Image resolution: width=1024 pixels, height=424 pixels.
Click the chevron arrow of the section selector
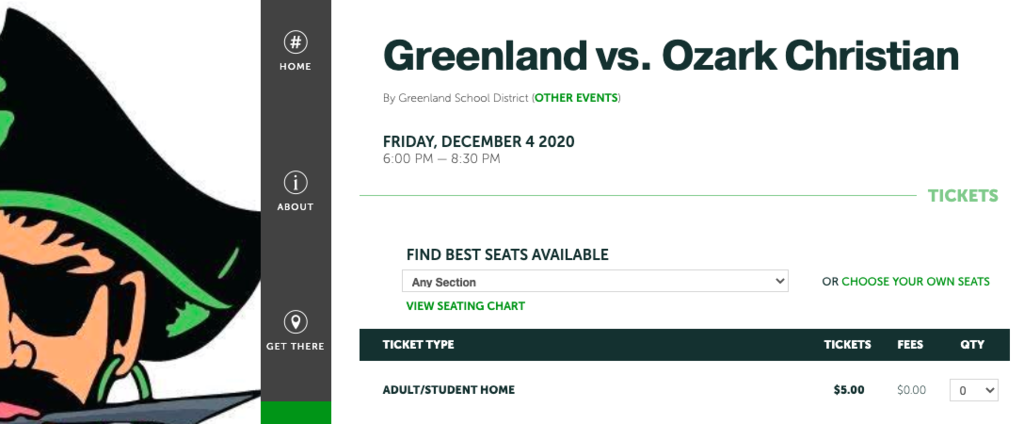(x=779, y=282)
